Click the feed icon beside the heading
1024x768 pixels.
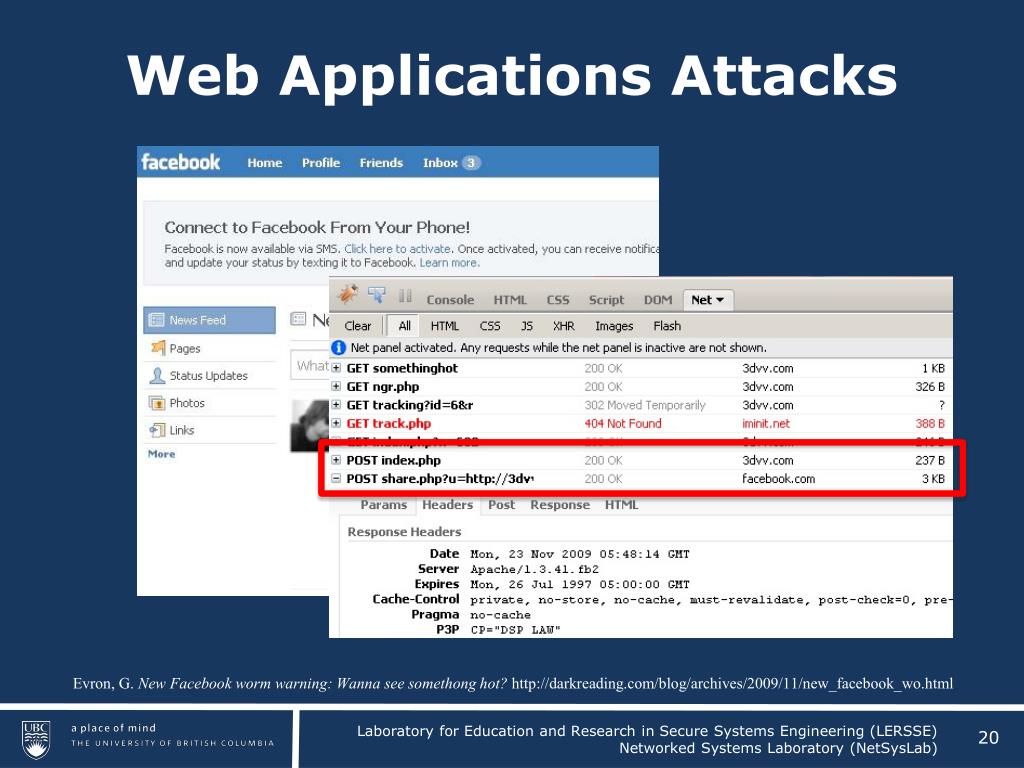298,319
